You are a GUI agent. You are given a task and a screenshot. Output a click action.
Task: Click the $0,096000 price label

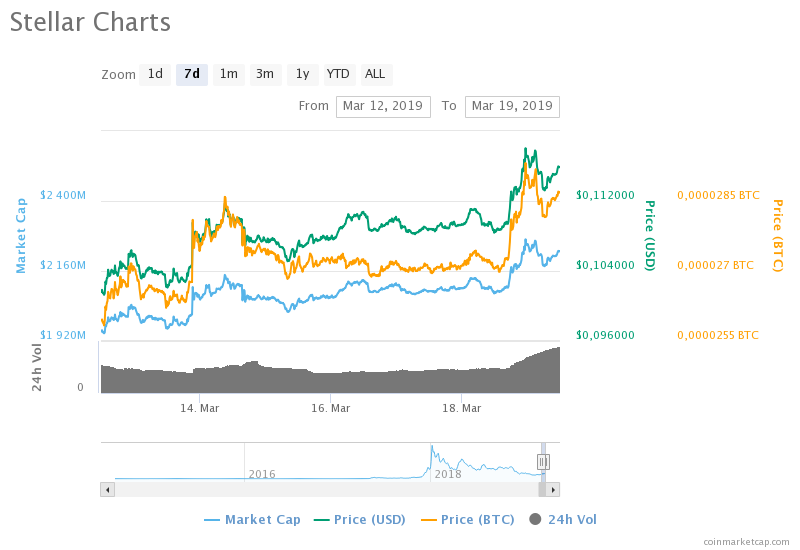[605, 335]
